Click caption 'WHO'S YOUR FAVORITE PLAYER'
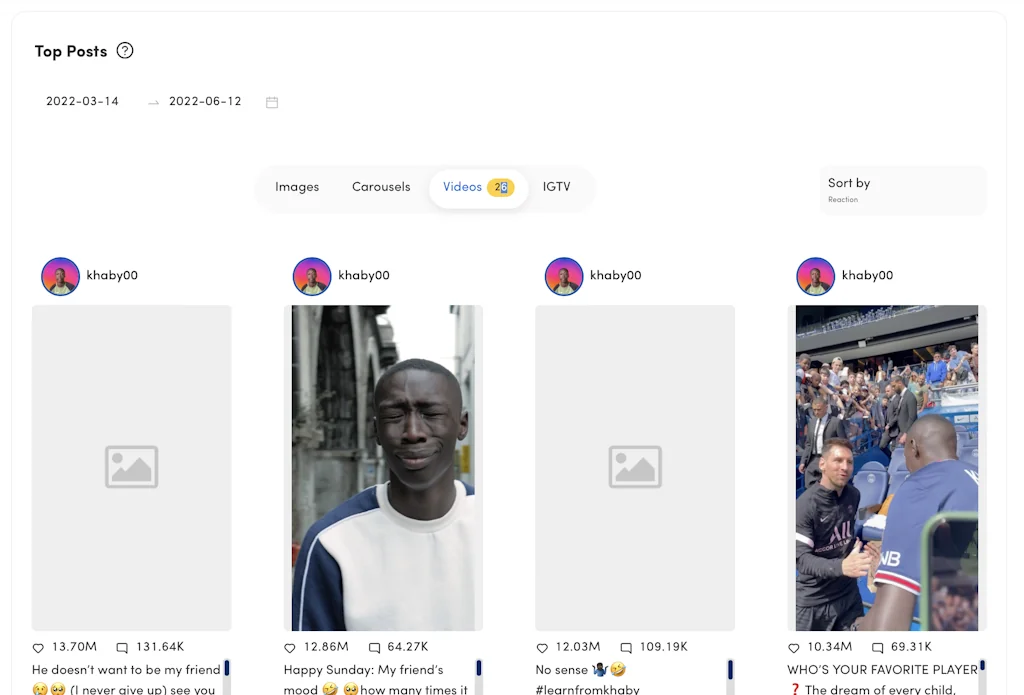Screen dimensions: 1024x695 tap(882, 670)
